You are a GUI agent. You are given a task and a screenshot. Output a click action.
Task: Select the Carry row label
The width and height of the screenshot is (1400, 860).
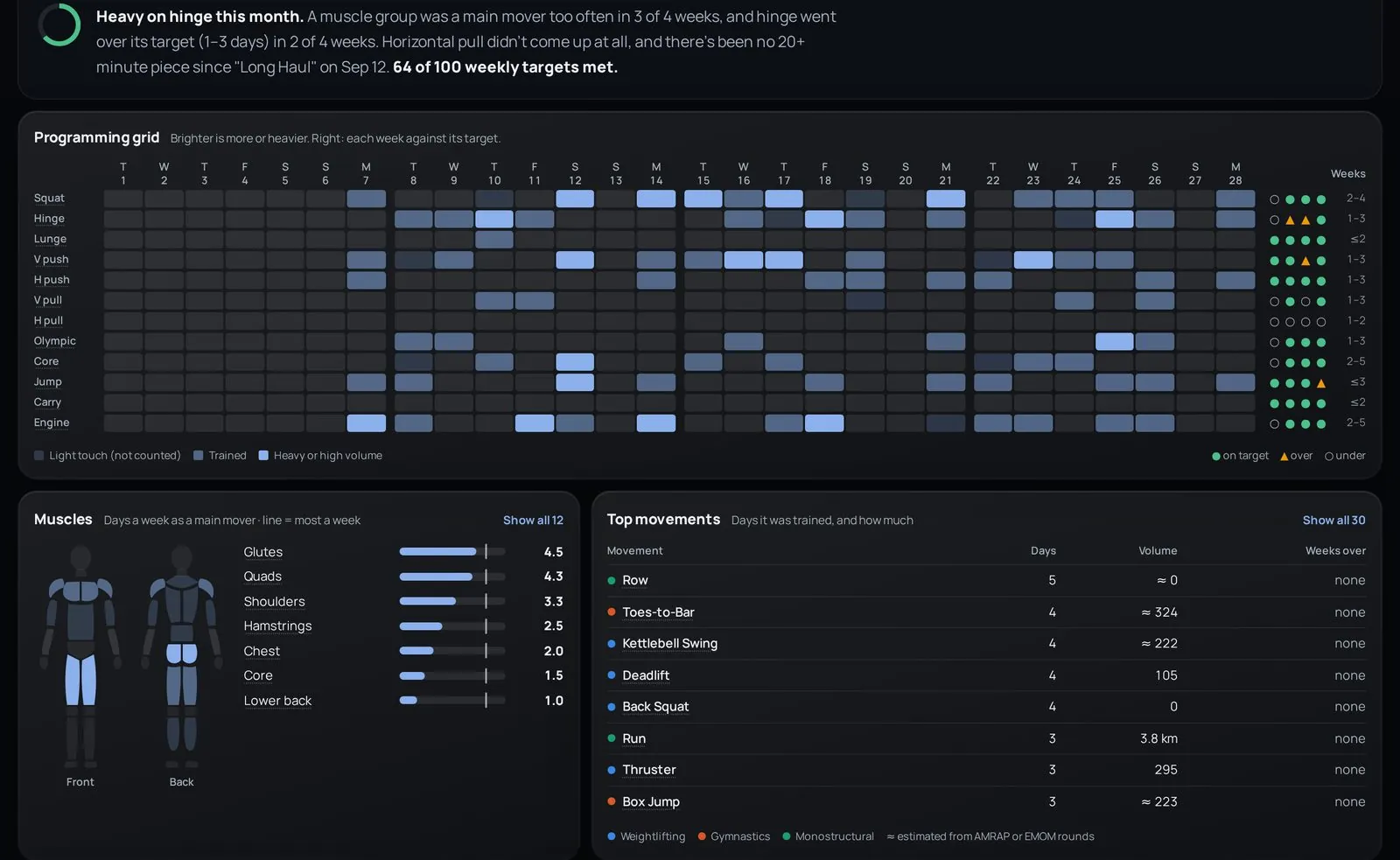pyautogui.click(x=47, y=402)
